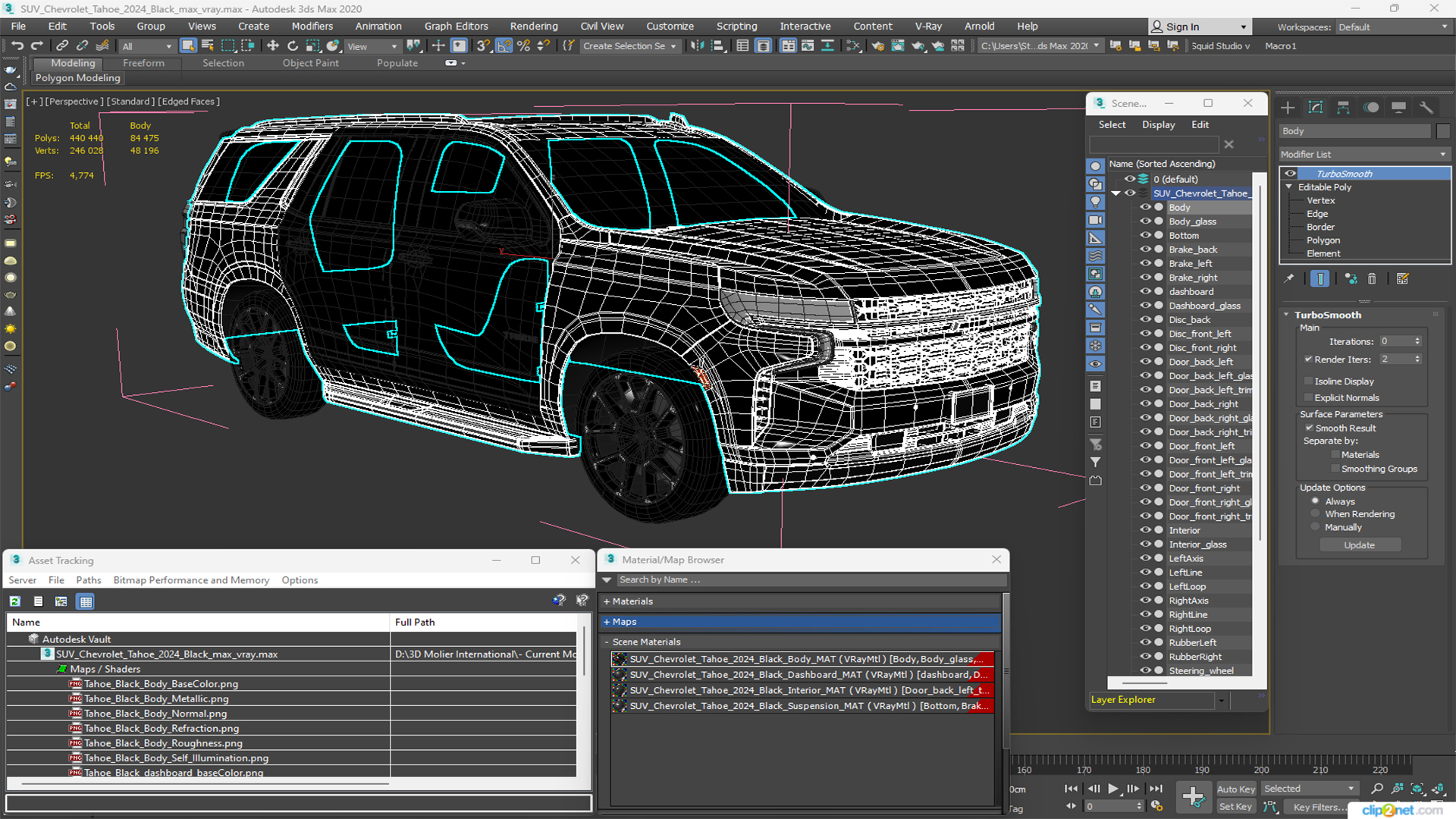Open the Schematic View icon
Image resolution: width=1456 pixels, height=819 pixels.
pyautogui.click(x=853, y=46)
